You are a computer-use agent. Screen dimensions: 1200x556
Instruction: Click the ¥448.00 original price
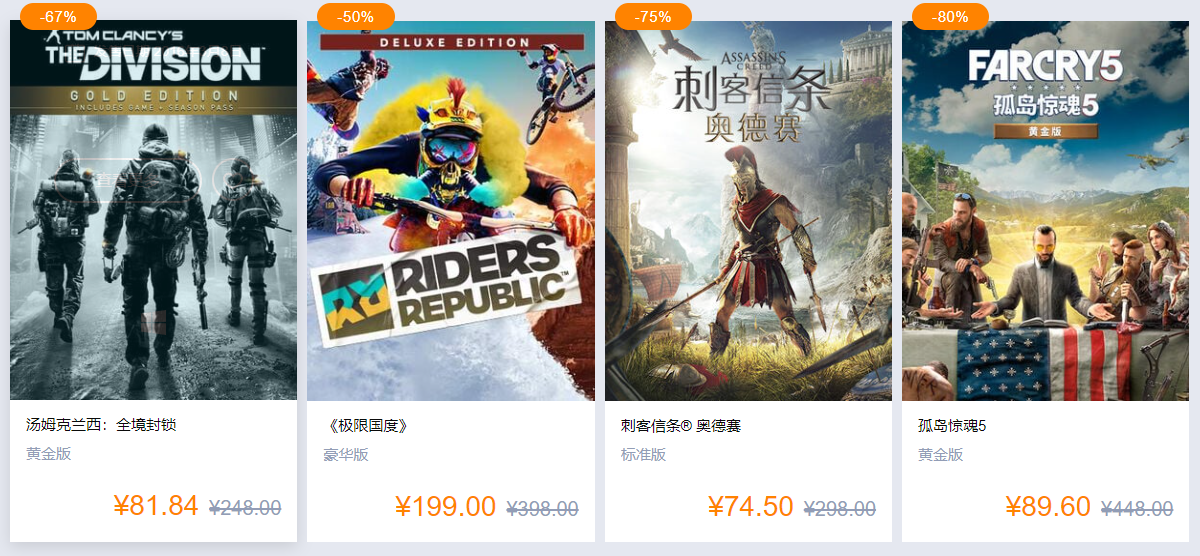point(1137,508)
